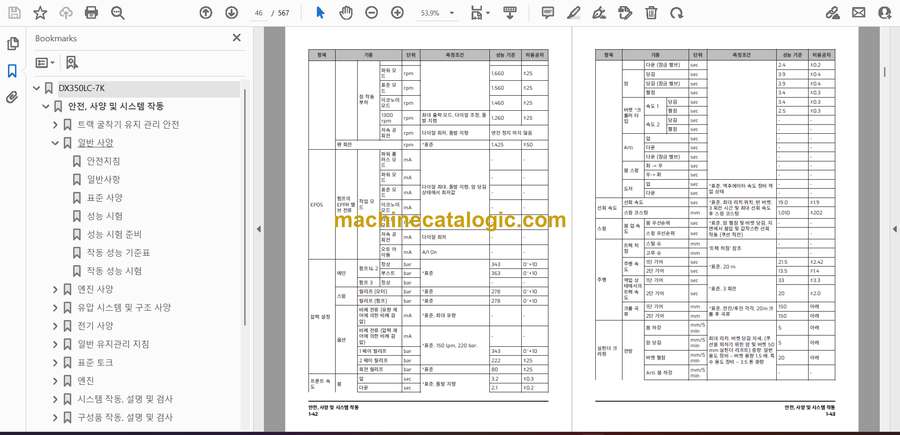The image size is (900, 435).
Task: Click the Save file icon
Action: (x=14, y=13)
